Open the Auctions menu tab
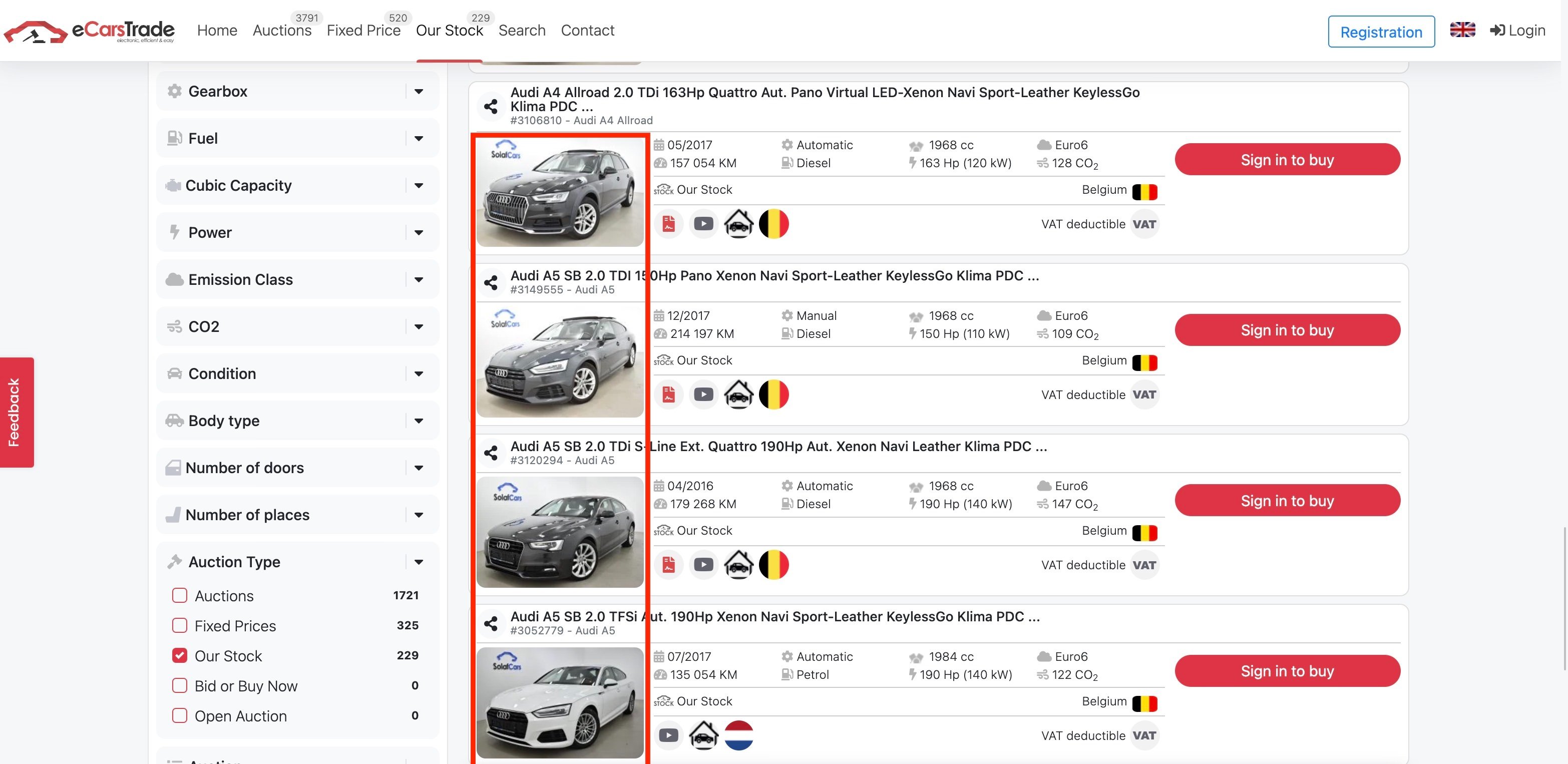The height and width of the screenshot is (764, 1568). click(281, 29)
